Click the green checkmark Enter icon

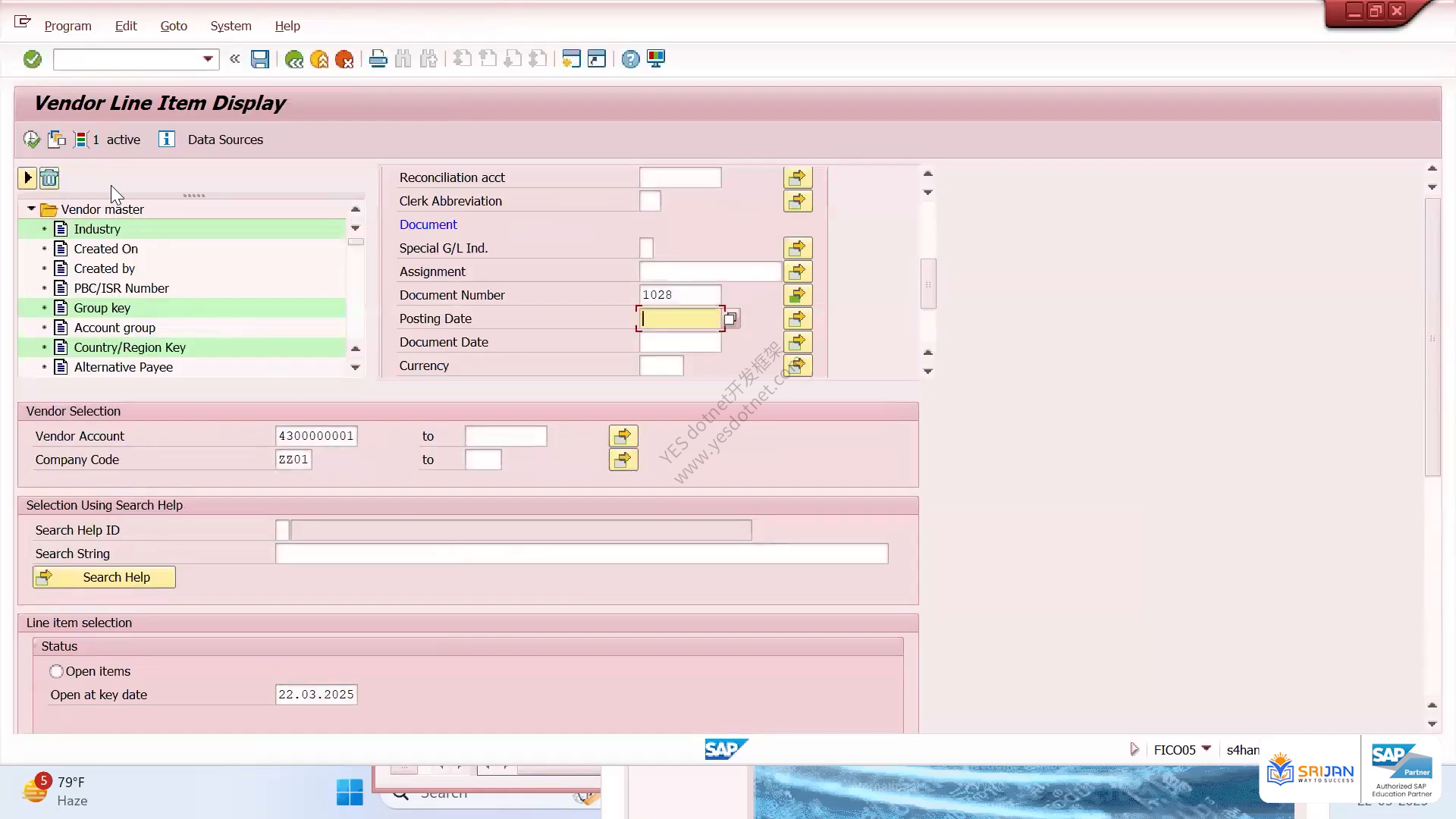pyautogui.click(x=32, y=59)
